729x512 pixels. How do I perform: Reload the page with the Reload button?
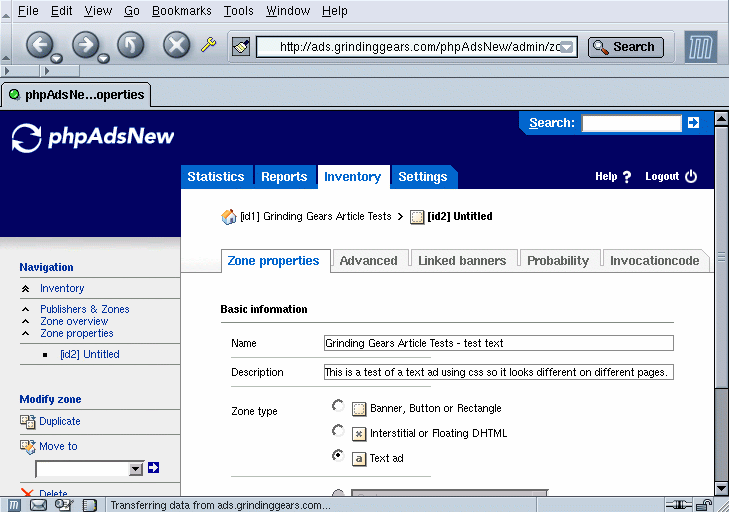tap(130, 45)
